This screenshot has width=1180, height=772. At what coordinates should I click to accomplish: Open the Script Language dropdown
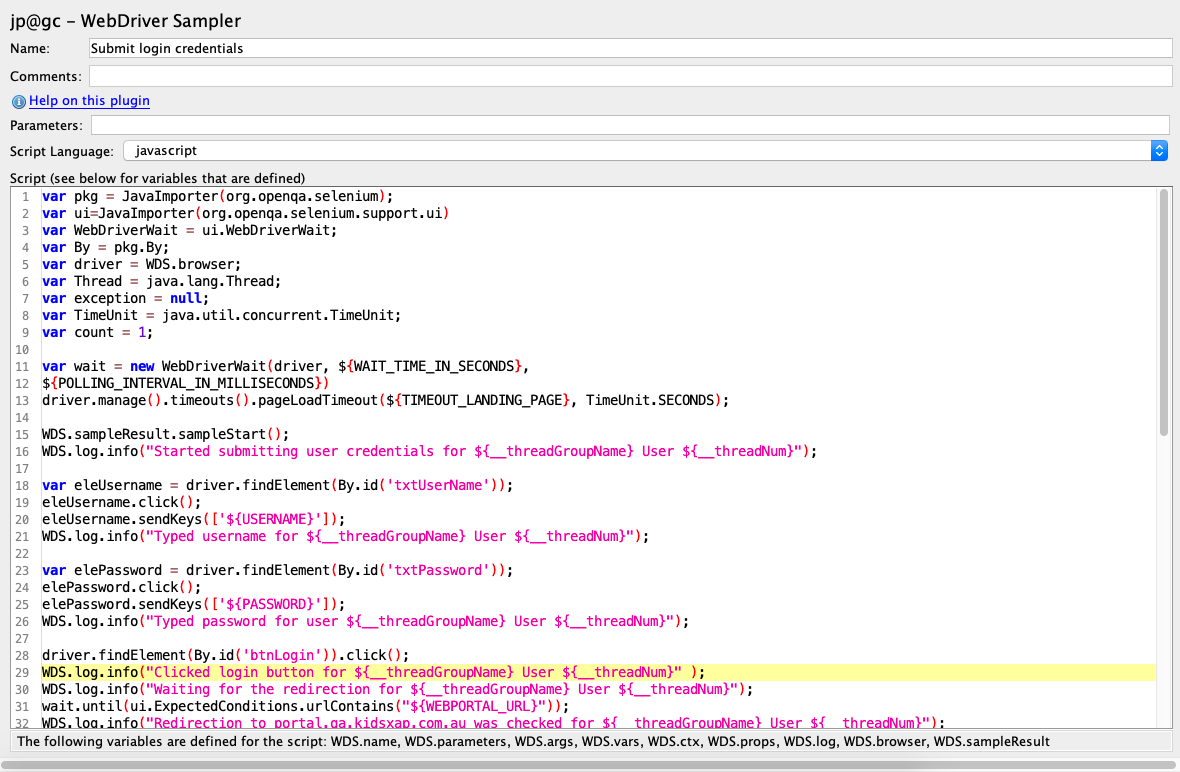point(645,150)
